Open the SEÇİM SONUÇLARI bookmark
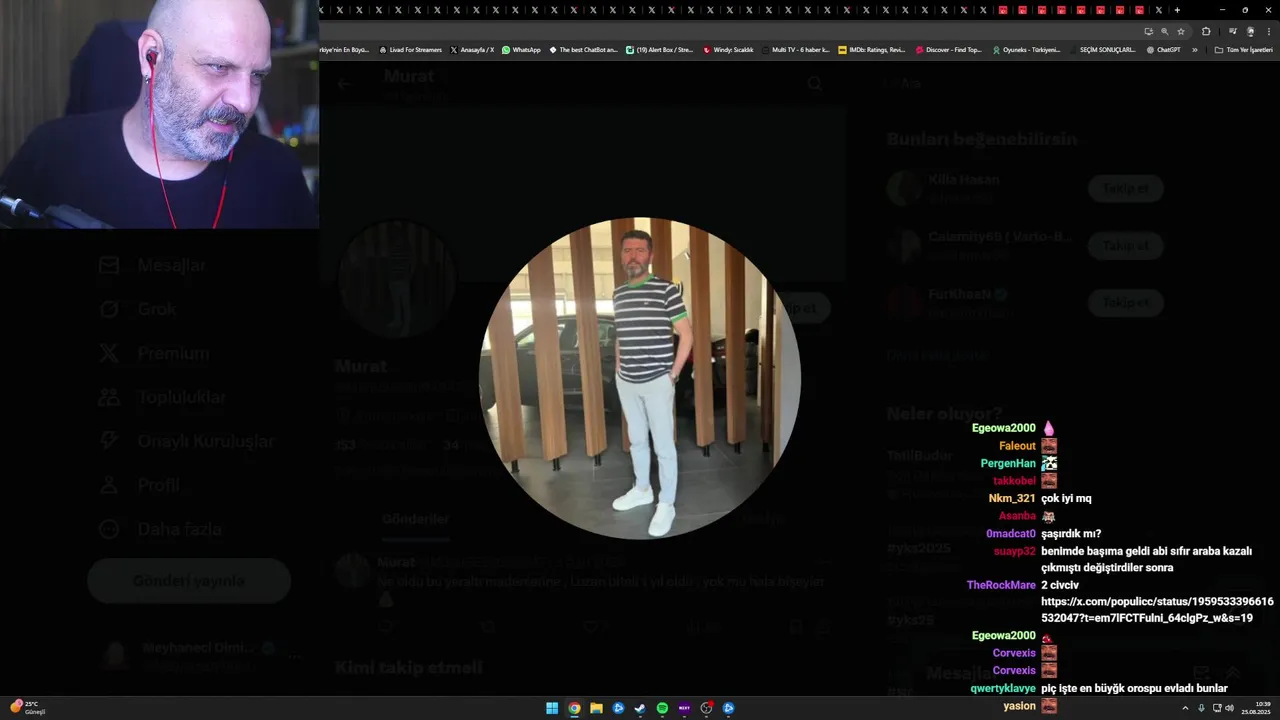Viewport: 1280px width, 720px height. point(1102,49)
